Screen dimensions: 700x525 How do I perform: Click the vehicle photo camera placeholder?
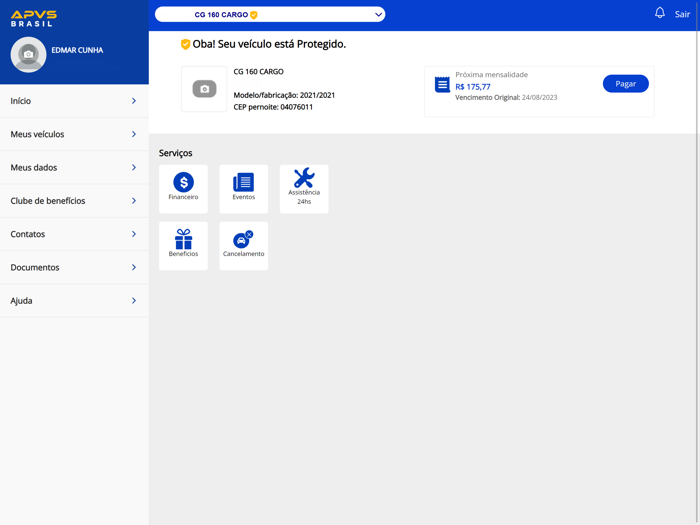[204, 89]
